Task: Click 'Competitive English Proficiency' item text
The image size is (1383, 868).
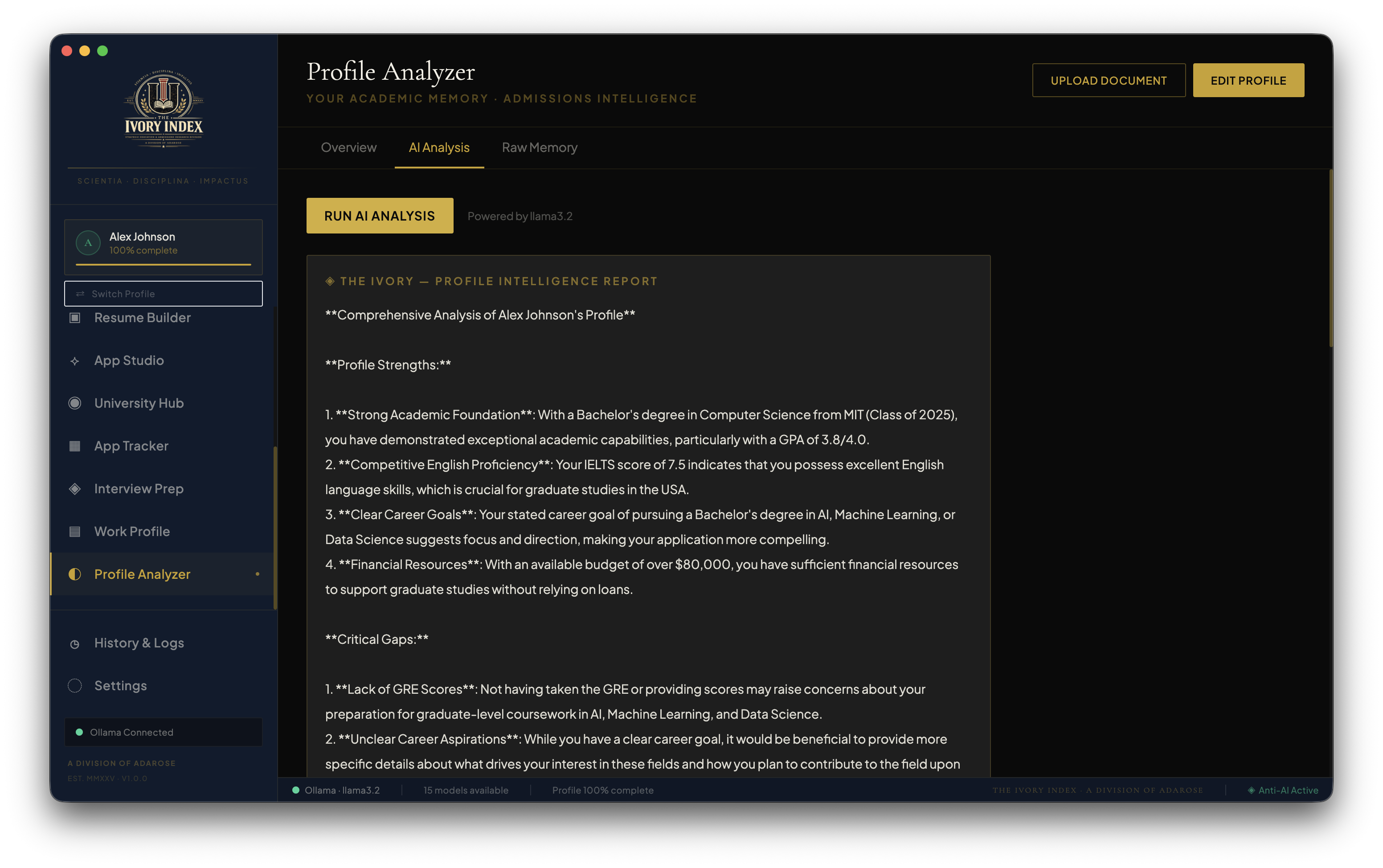Action: tap(444, 464)
